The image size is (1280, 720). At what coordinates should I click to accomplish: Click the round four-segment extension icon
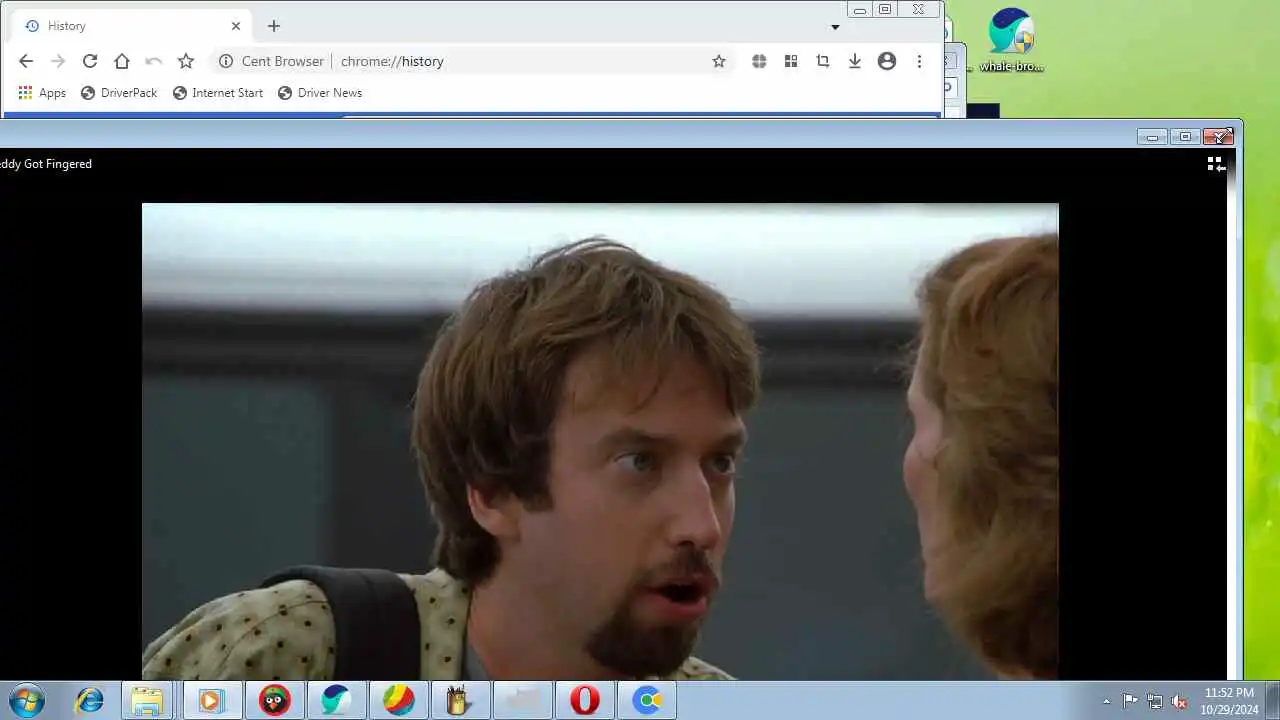click(759, 61)
